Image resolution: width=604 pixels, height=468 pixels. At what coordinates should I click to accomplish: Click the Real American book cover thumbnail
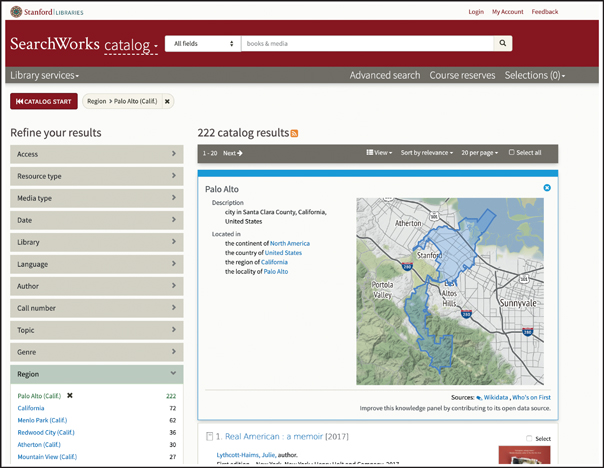524,455
